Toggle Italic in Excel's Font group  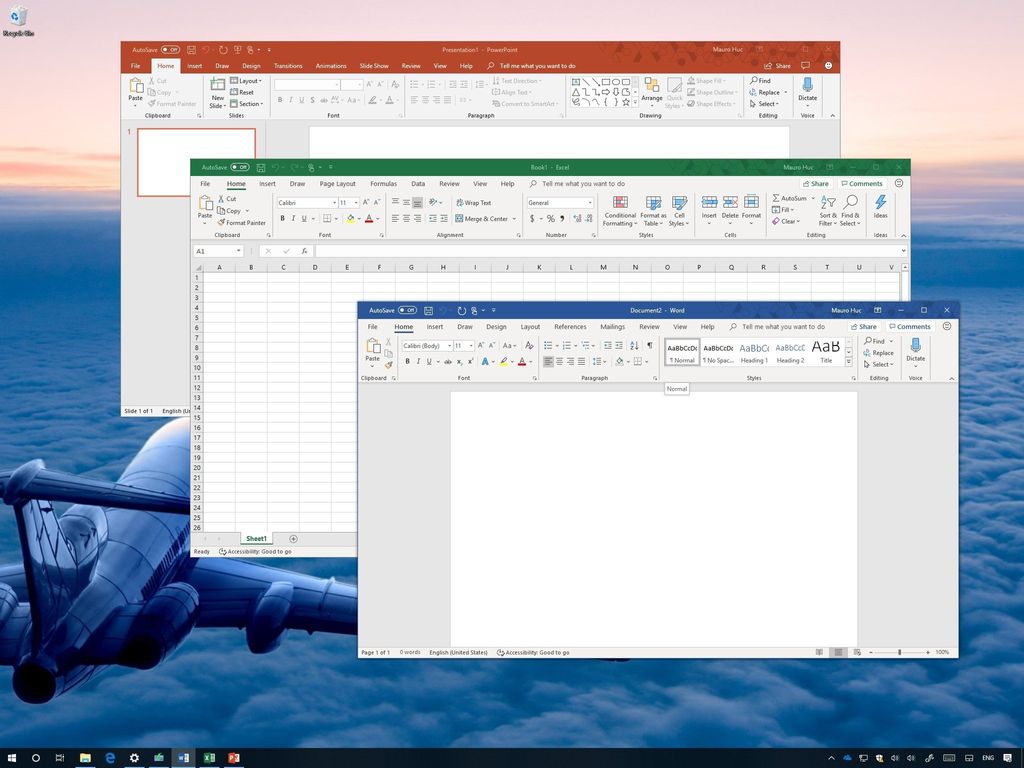[293, 218]
